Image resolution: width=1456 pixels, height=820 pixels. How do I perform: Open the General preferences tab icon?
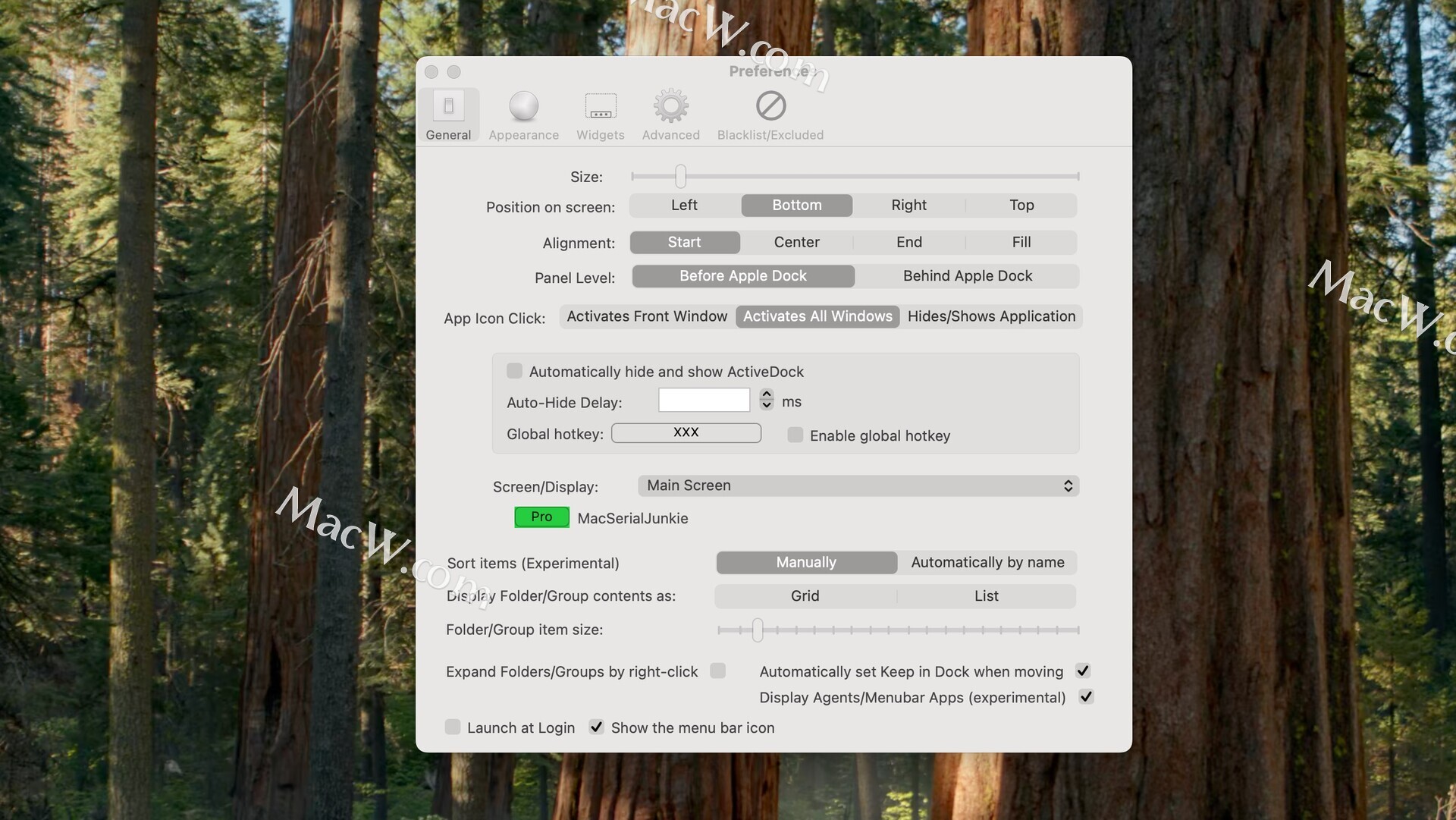(x=448, y=106)
